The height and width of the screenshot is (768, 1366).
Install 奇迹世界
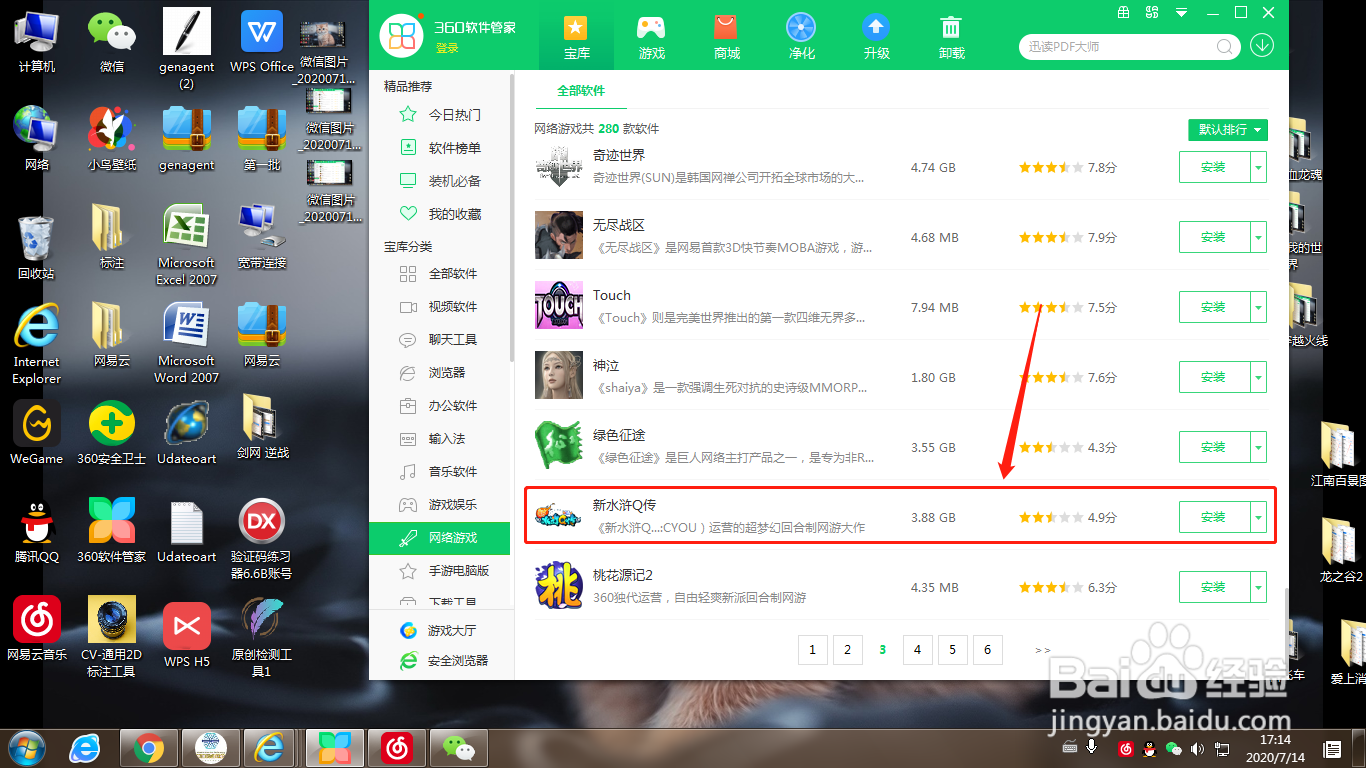pos(1214,167)
